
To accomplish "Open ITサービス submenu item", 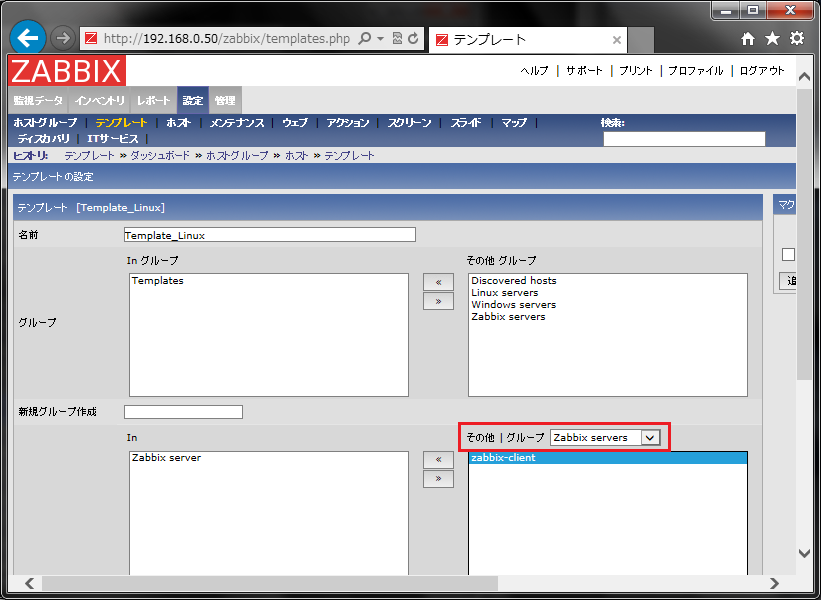I will [113, 139].
